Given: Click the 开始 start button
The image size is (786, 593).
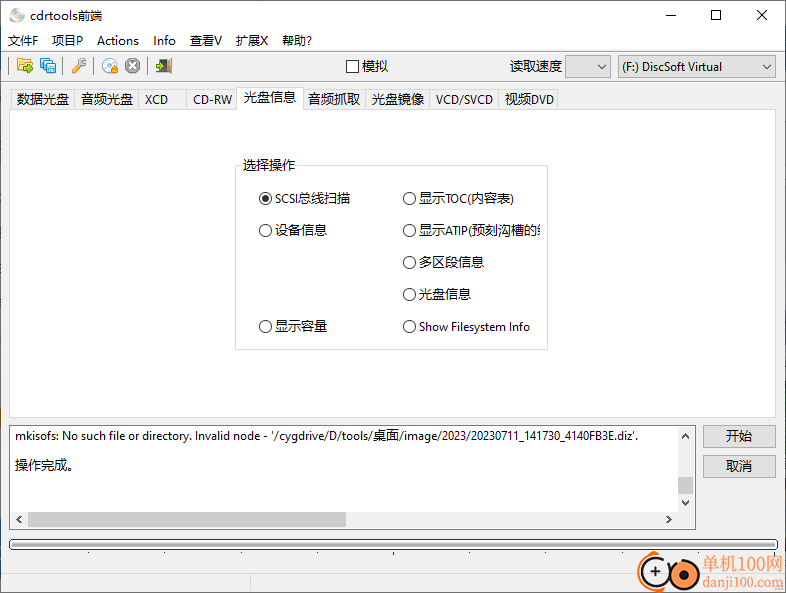Looking at the screenshot, I should tap(739, 436).
